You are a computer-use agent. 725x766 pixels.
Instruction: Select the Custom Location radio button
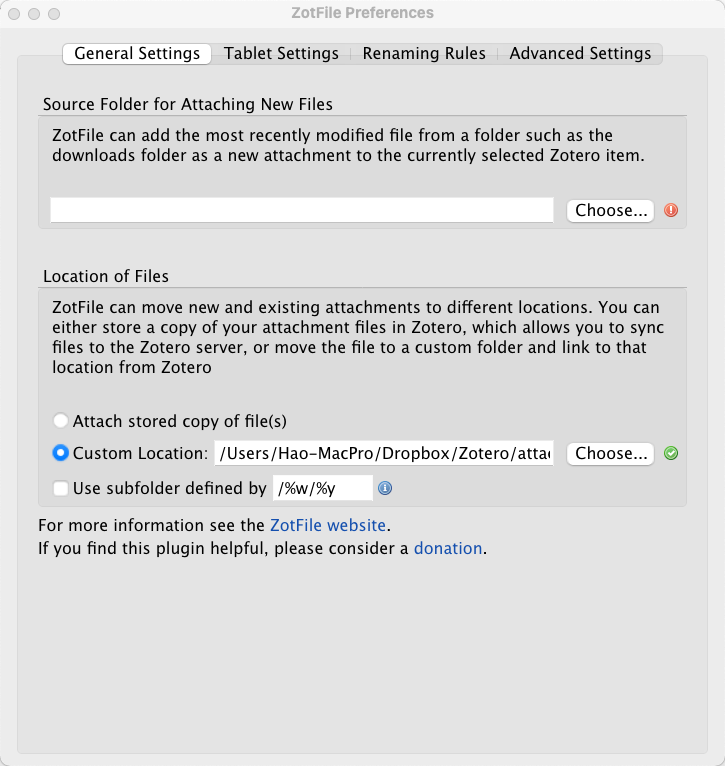click(61, 453)
